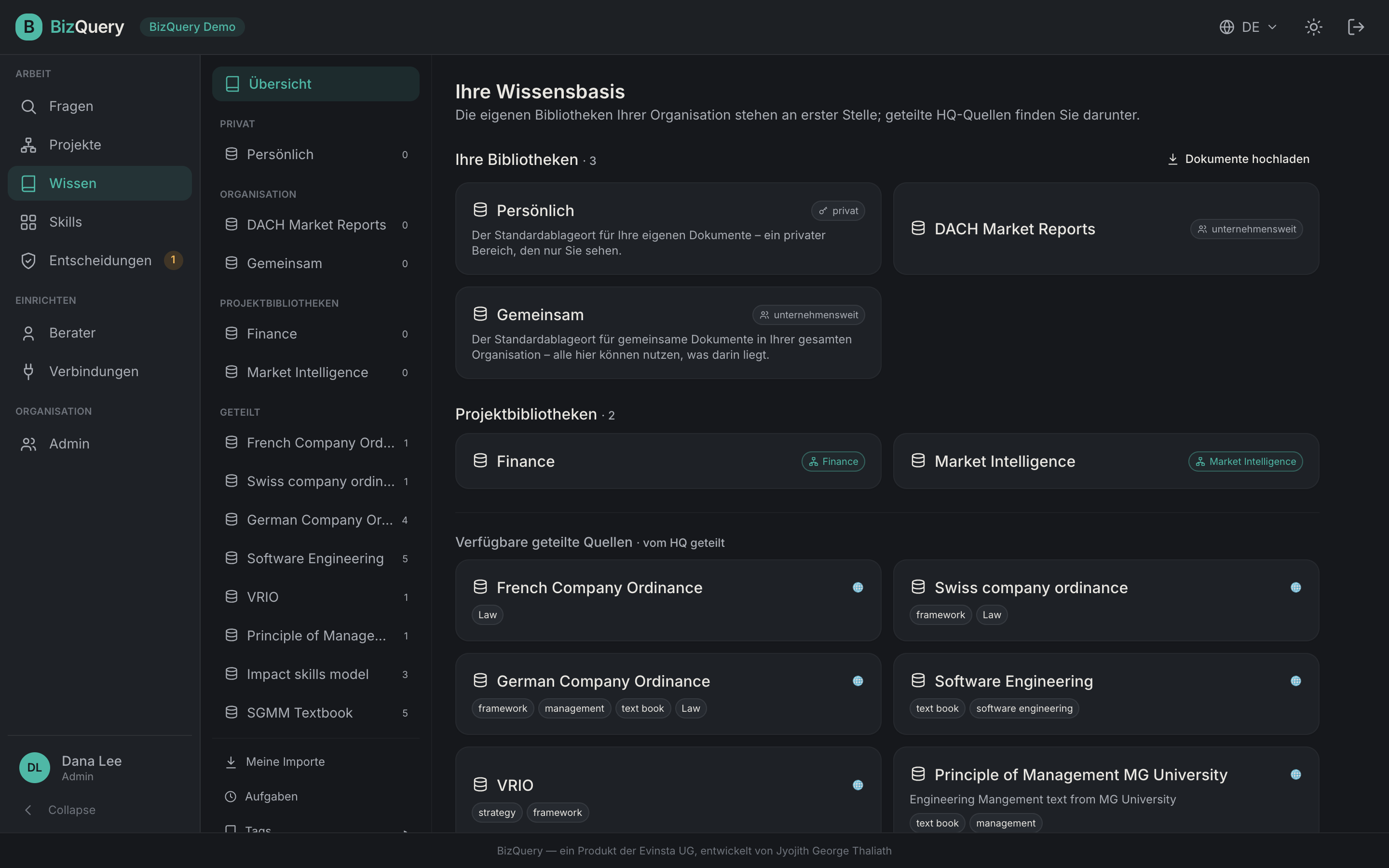Click VRIO database icon in the list

pyautogui.click(x=231, y=597)
